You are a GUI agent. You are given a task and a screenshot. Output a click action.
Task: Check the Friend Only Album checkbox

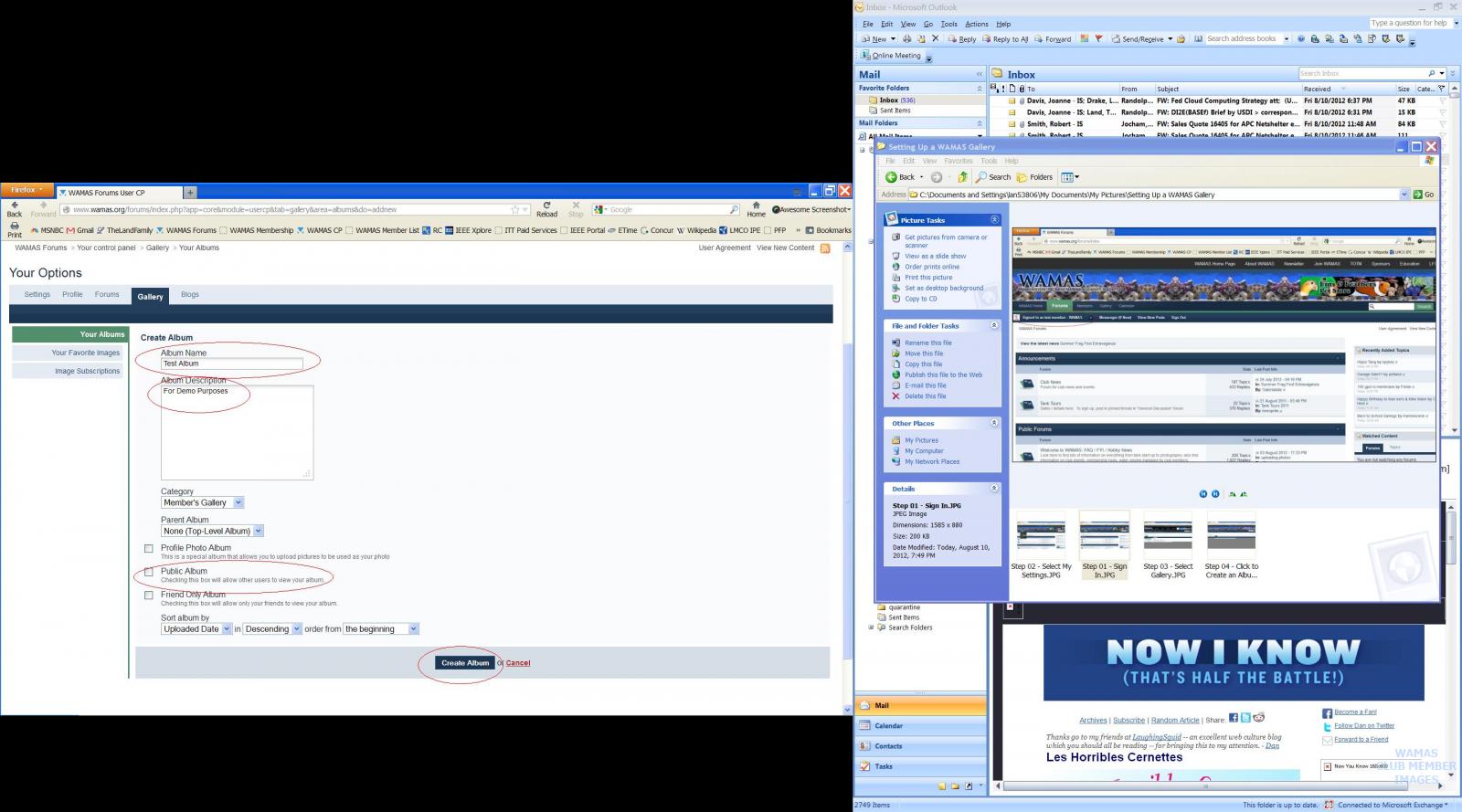pos(149,596)
